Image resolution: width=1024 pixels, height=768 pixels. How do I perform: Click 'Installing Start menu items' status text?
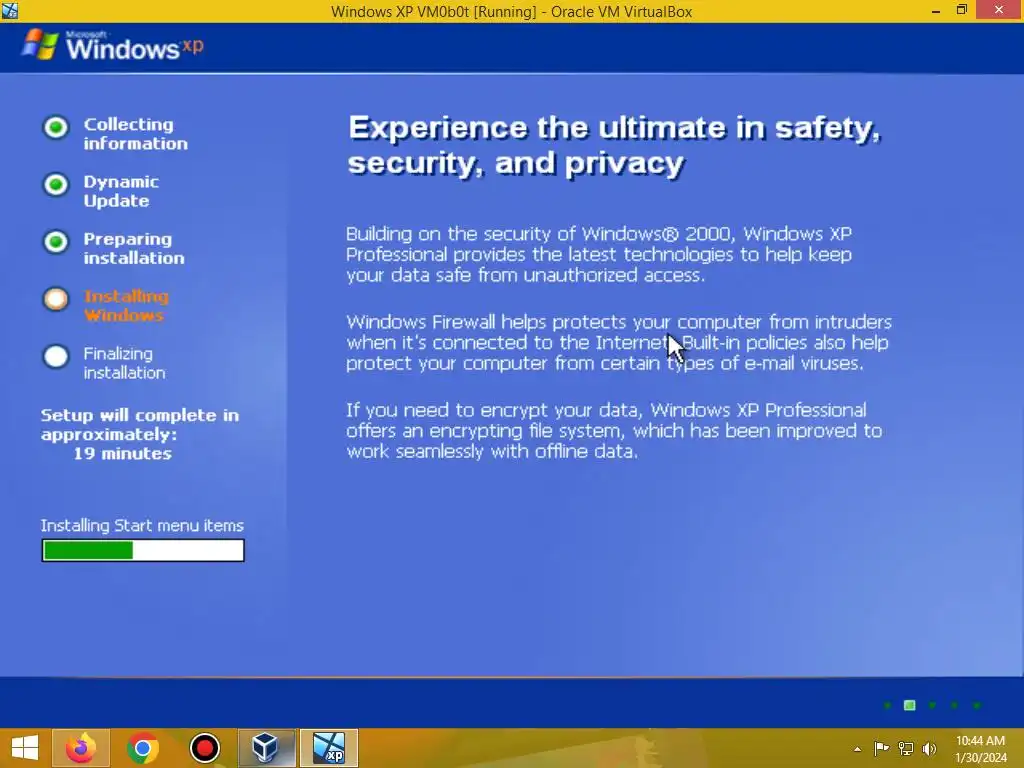tap(142, 526)
